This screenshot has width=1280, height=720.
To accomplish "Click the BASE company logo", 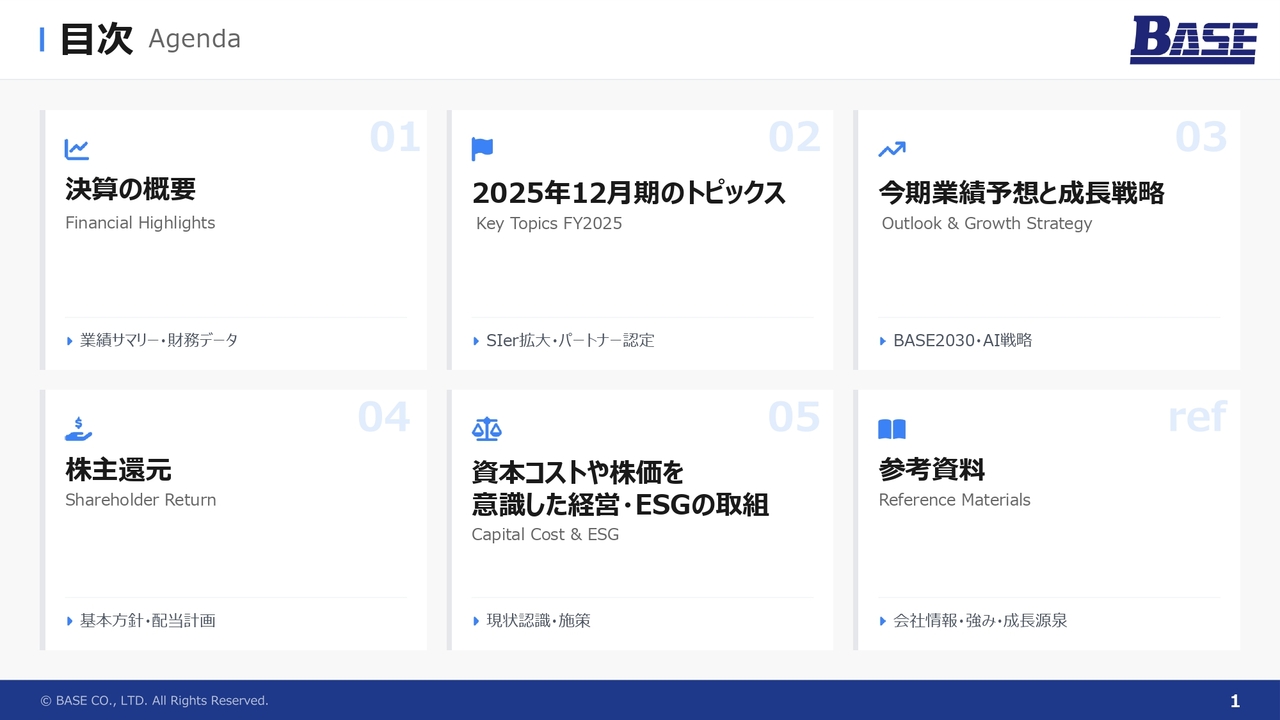I will tap(1194, 42).
